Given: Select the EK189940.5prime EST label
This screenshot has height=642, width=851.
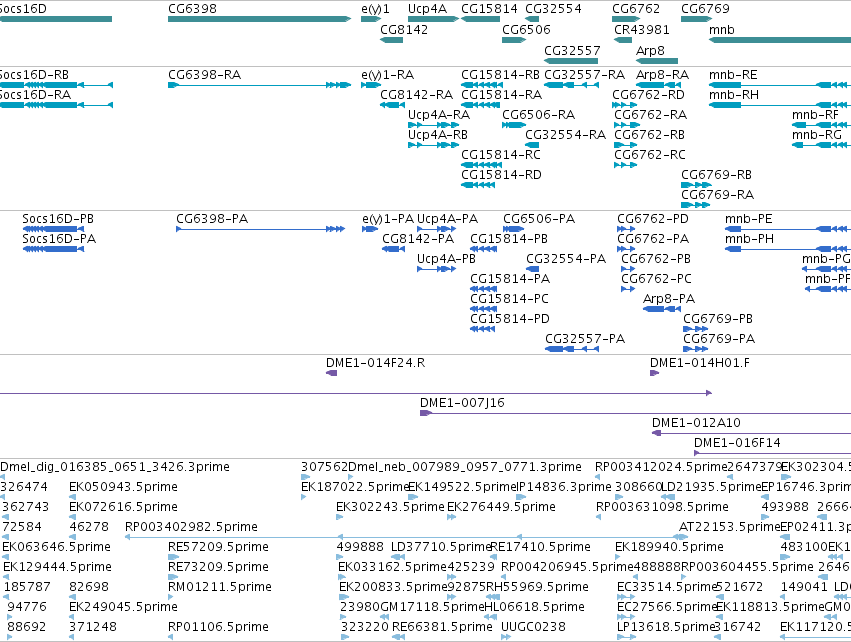Looking at the screenshot, I should pyautogui.click(x=669, y=546).
